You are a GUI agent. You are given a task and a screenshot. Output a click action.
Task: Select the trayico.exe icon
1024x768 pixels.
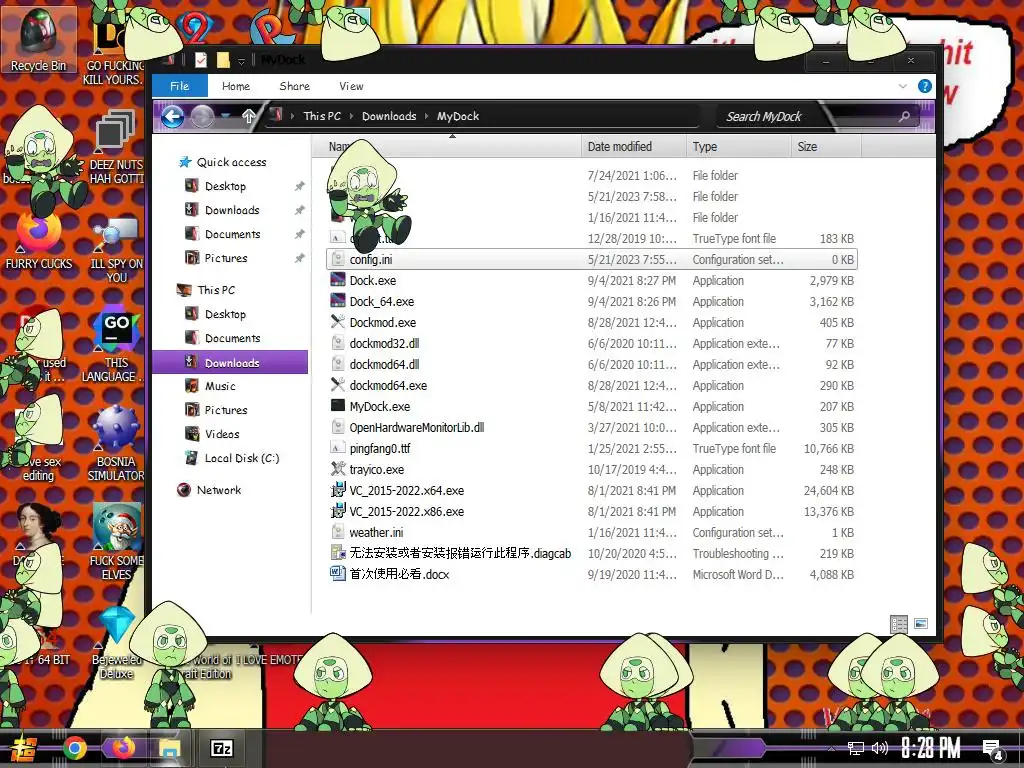tap(338, 469)
